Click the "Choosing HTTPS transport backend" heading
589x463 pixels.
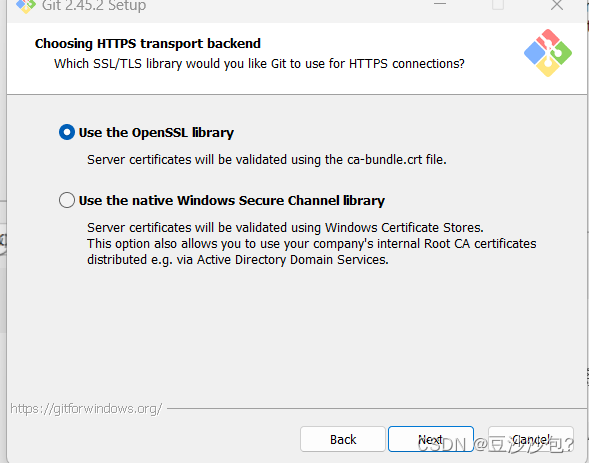click(148, 44)
